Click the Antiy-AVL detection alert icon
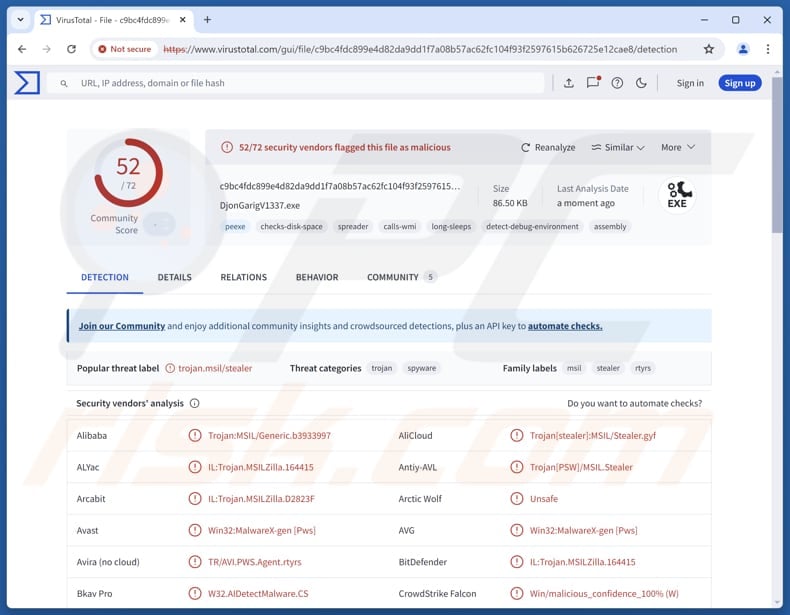This screenshot has width=790, height=615. click(516, 467)
